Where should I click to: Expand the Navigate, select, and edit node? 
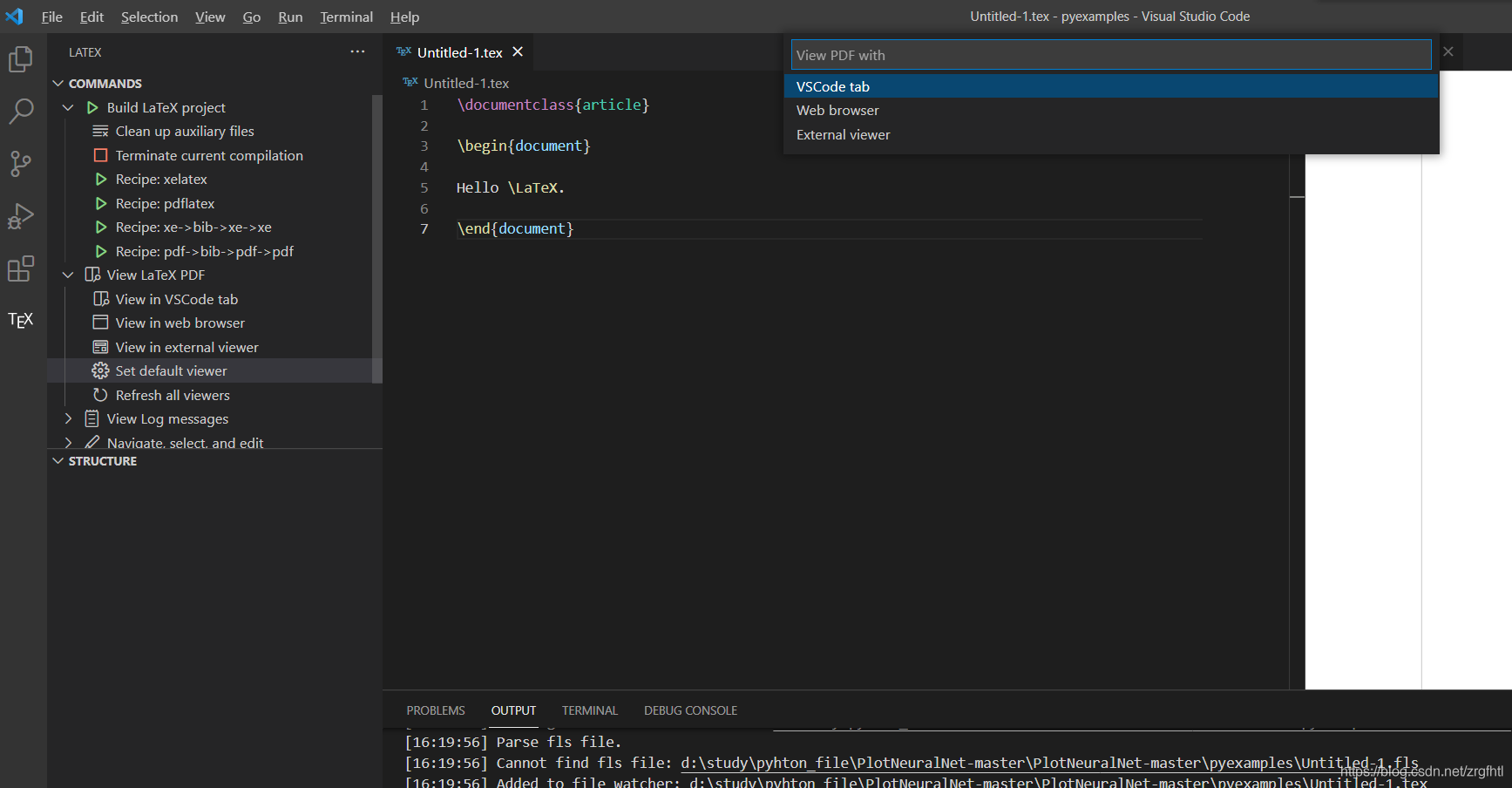pyautogui.click(x=68, y=443)
